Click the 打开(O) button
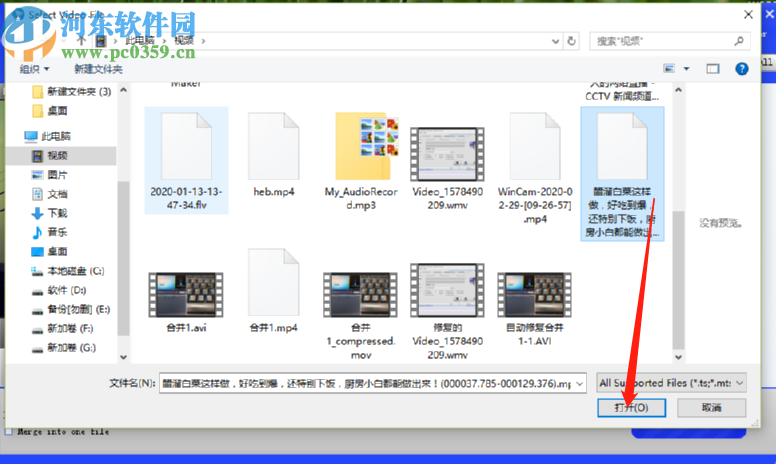This screenshot has height=464, width=776. point(631,408)
